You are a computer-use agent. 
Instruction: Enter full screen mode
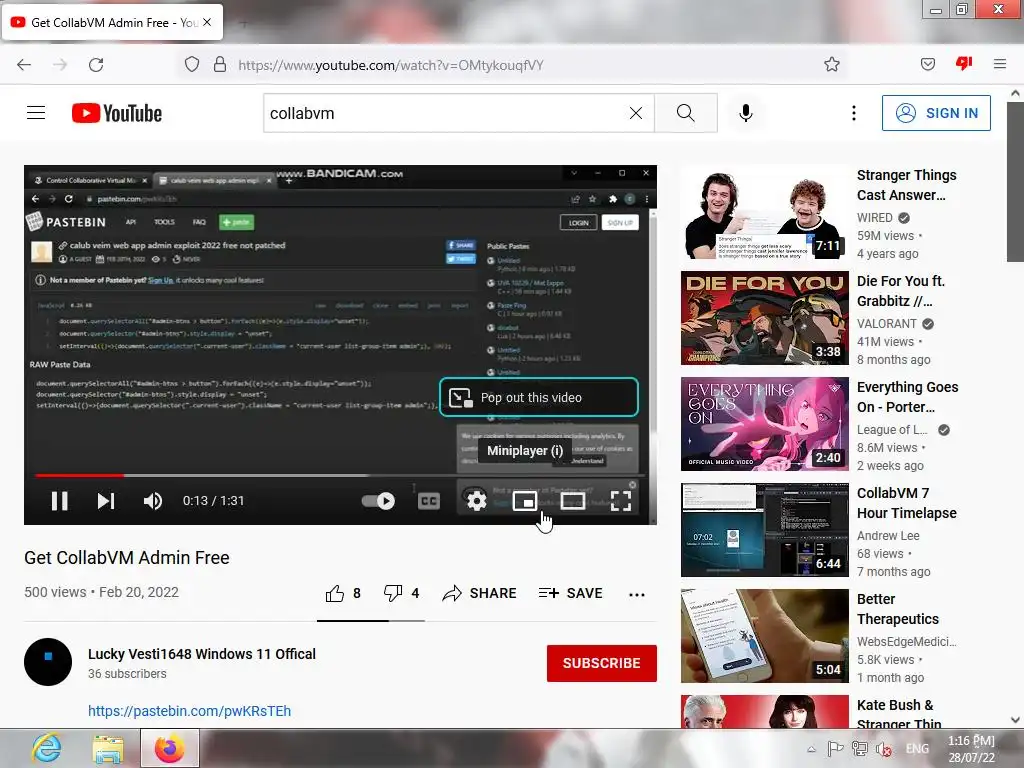coord(621,501)
